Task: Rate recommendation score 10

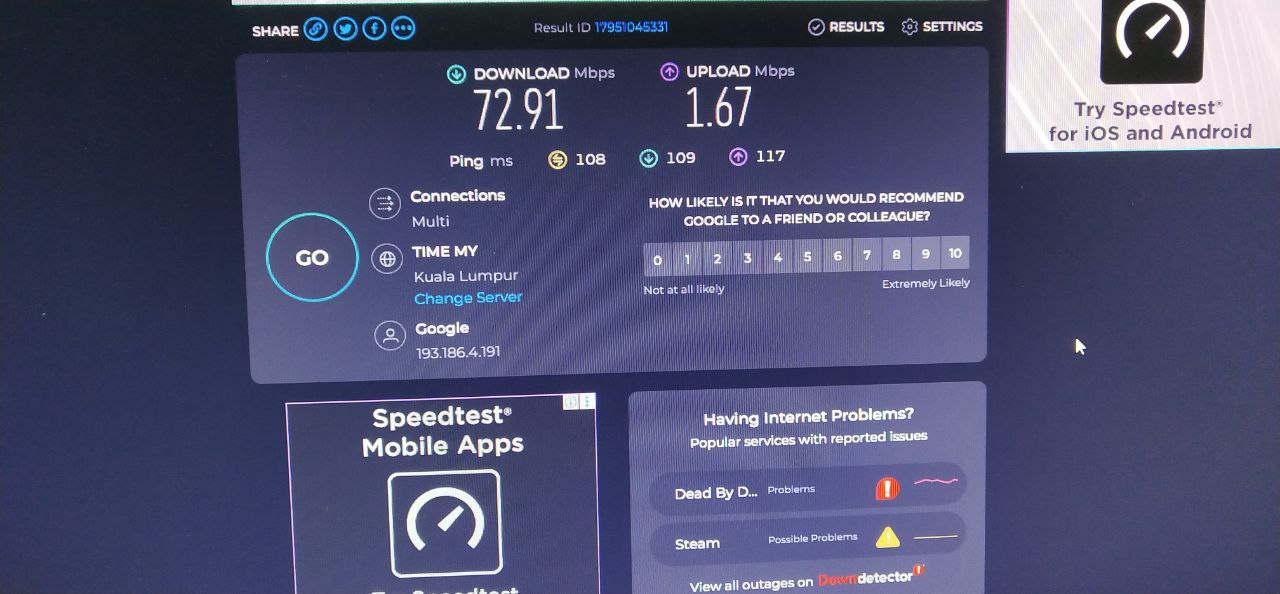Action: [955, 254]
